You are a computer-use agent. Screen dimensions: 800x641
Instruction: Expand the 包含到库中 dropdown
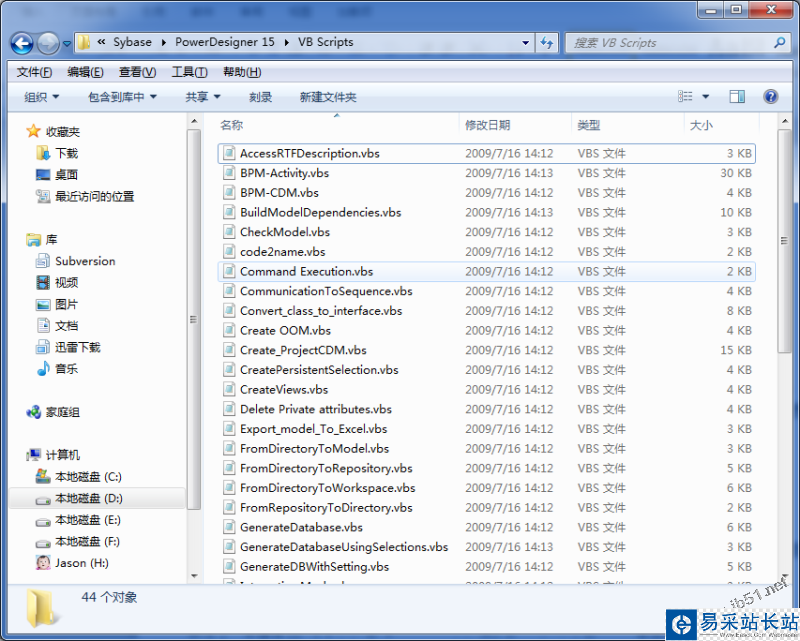[x=122, y=97]
